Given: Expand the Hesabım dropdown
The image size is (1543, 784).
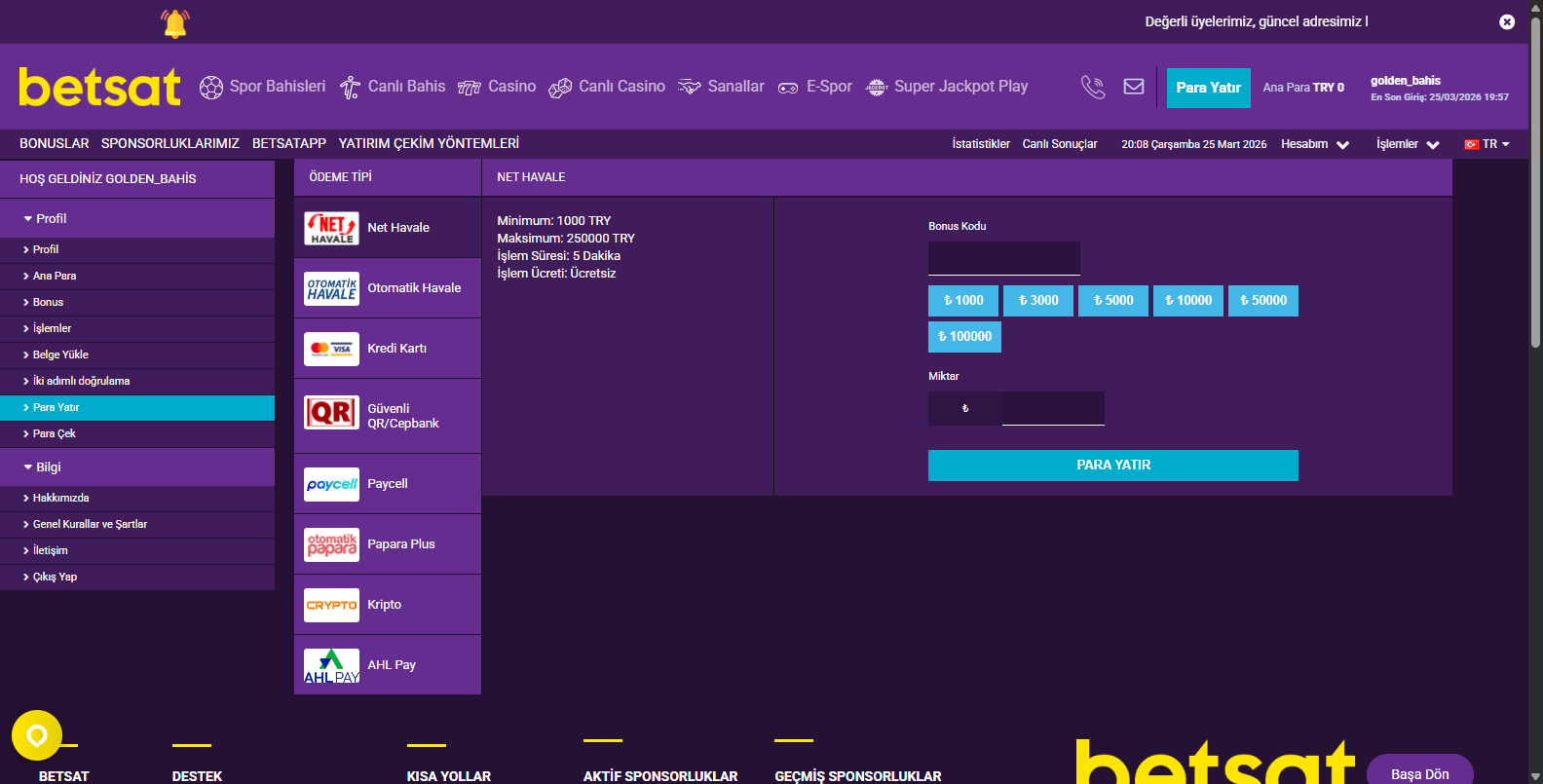Looking at the screenshot, I should pyautogui.click(x=1314, y=144).
